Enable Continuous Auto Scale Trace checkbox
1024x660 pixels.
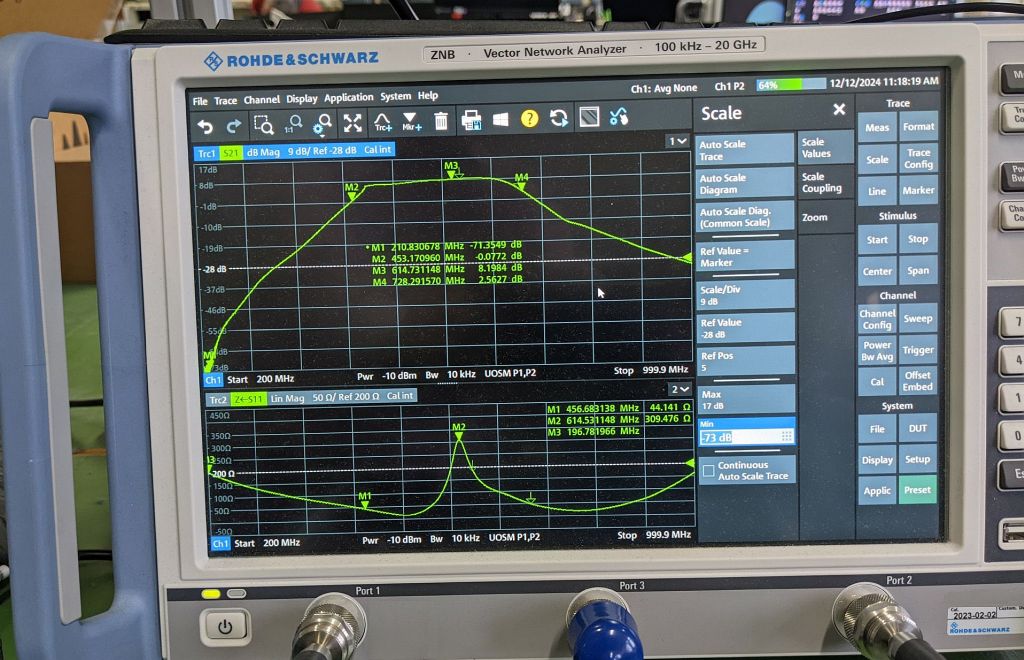click(708, 470)
